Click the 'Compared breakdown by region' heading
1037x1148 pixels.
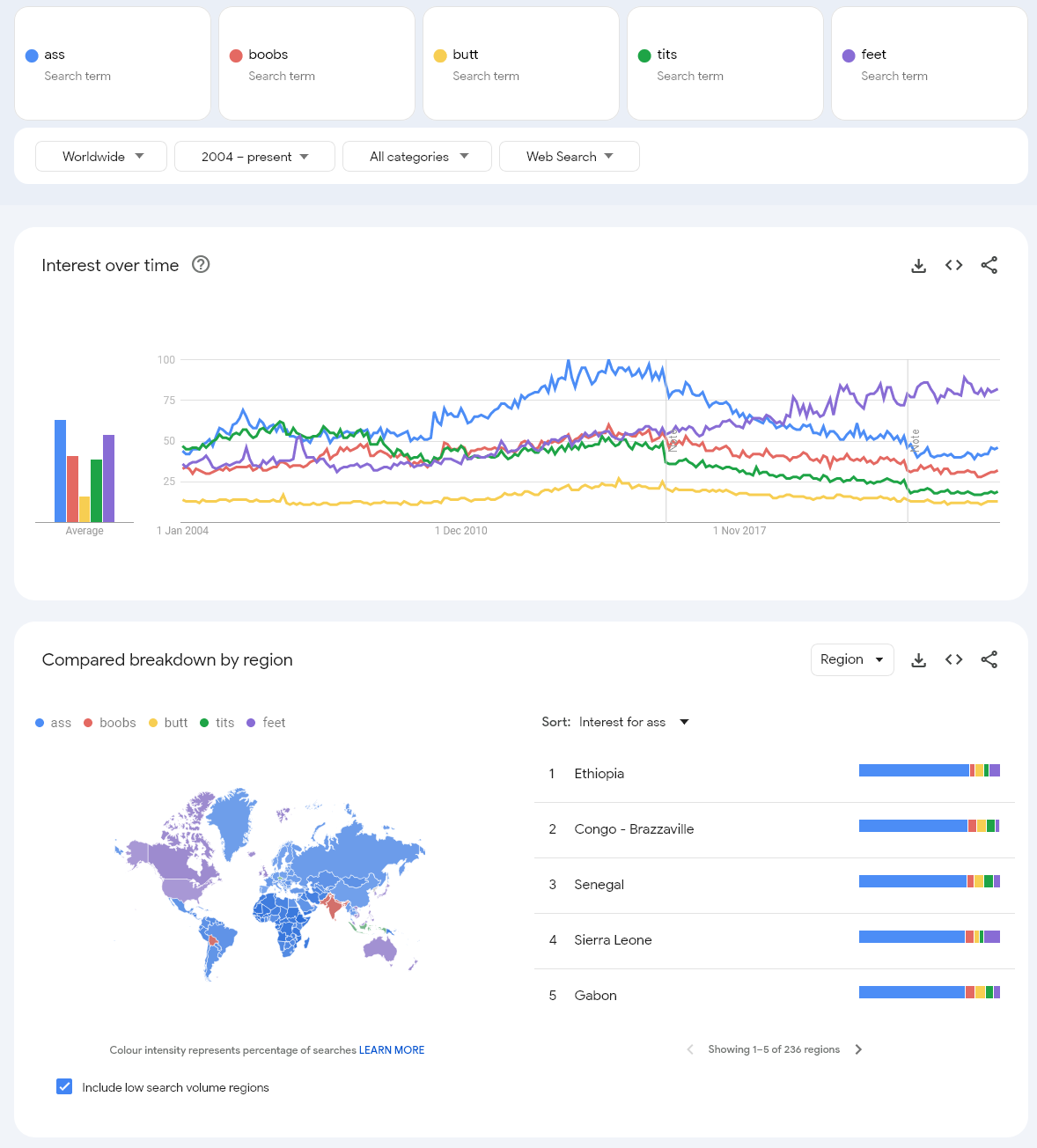(167, 659)
